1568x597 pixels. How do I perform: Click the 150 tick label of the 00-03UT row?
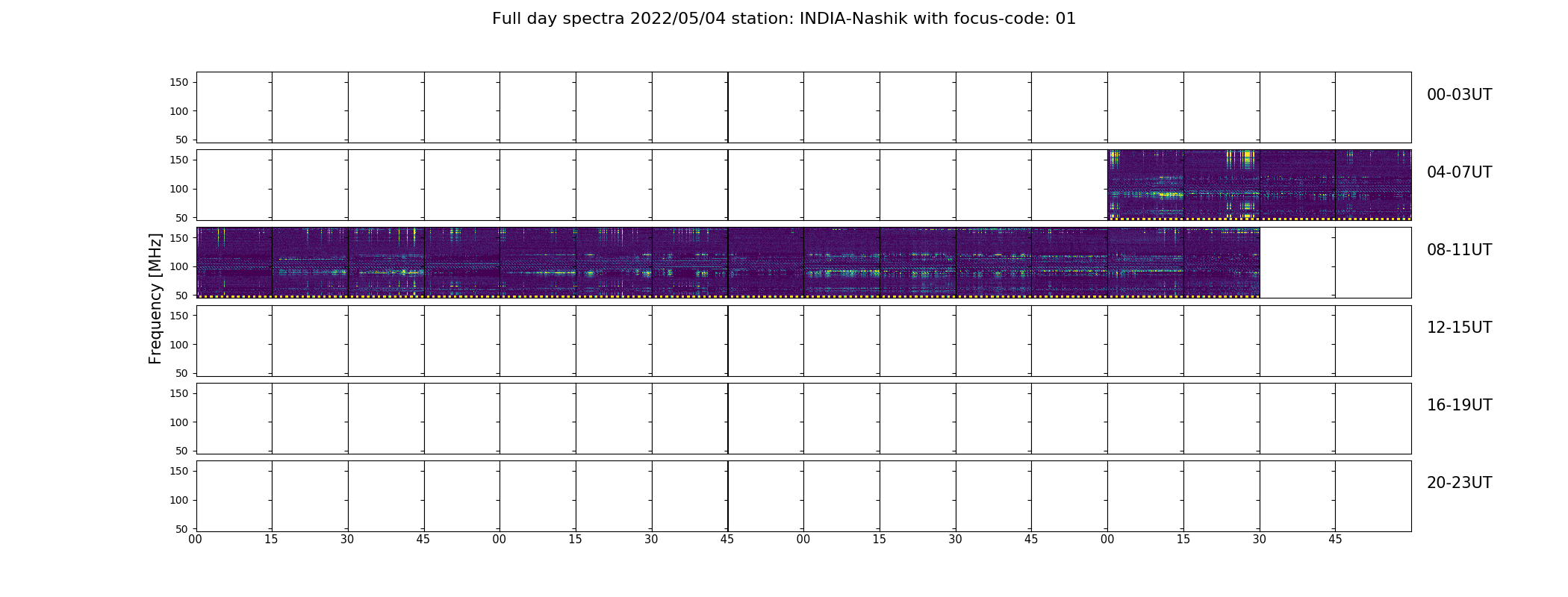click(179, 82)
